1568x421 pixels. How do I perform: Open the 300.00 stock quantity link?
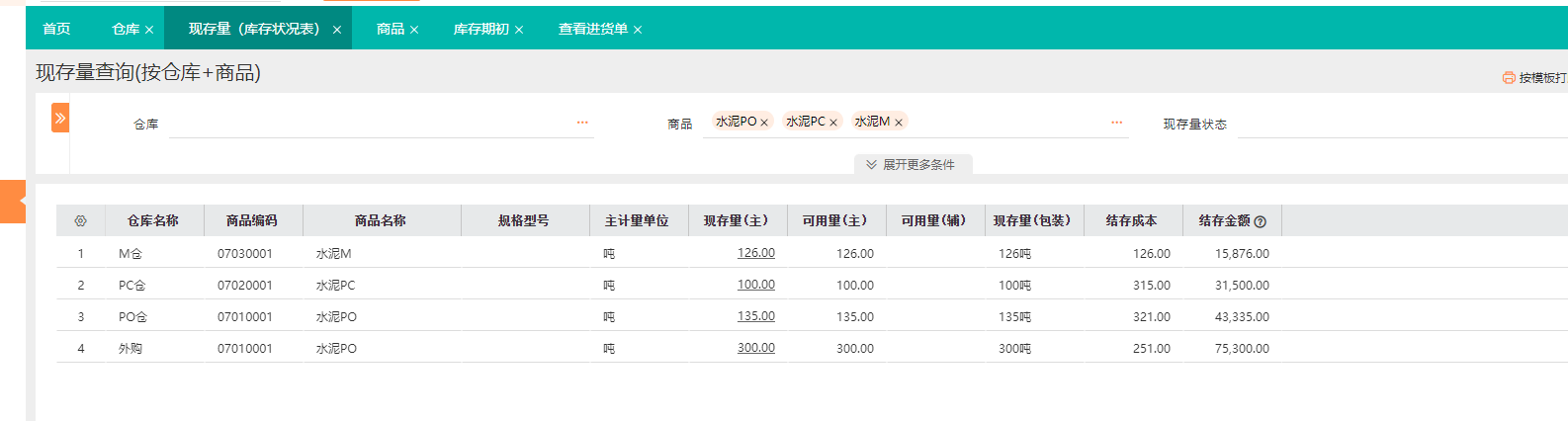pos(755,348)
